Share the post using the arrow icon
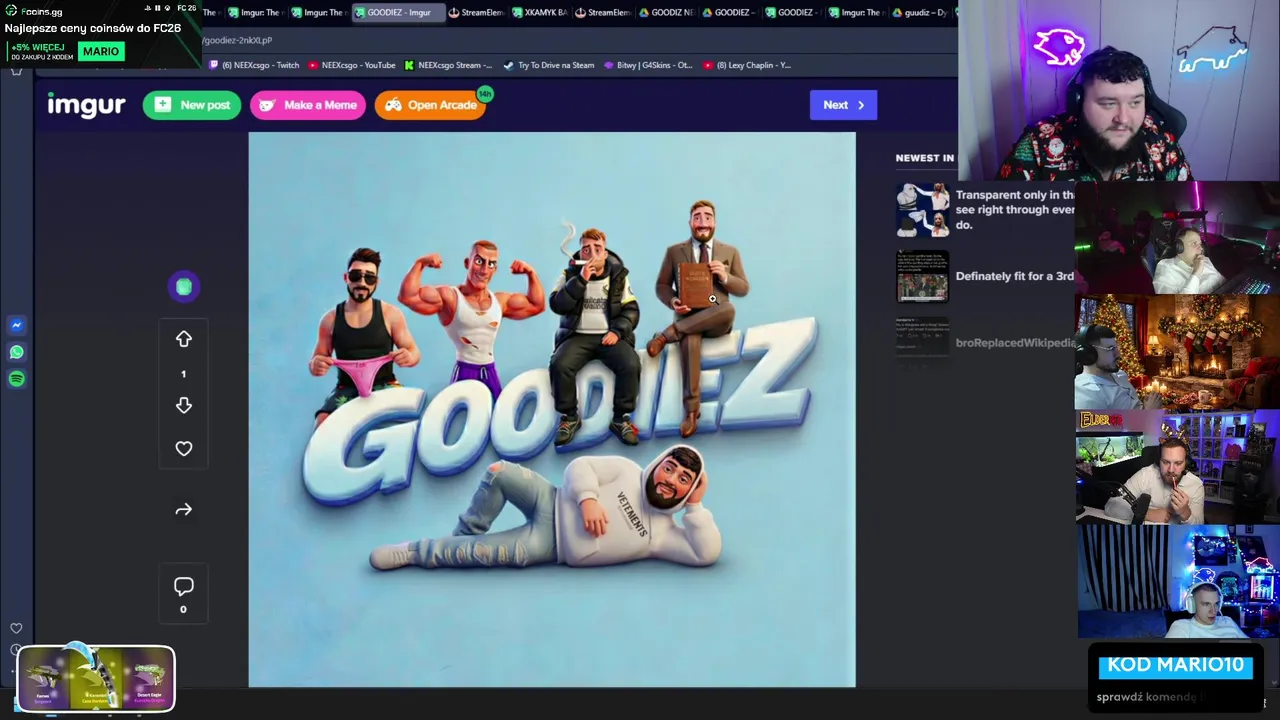1280x720 pixels. (x=184, y=510)
